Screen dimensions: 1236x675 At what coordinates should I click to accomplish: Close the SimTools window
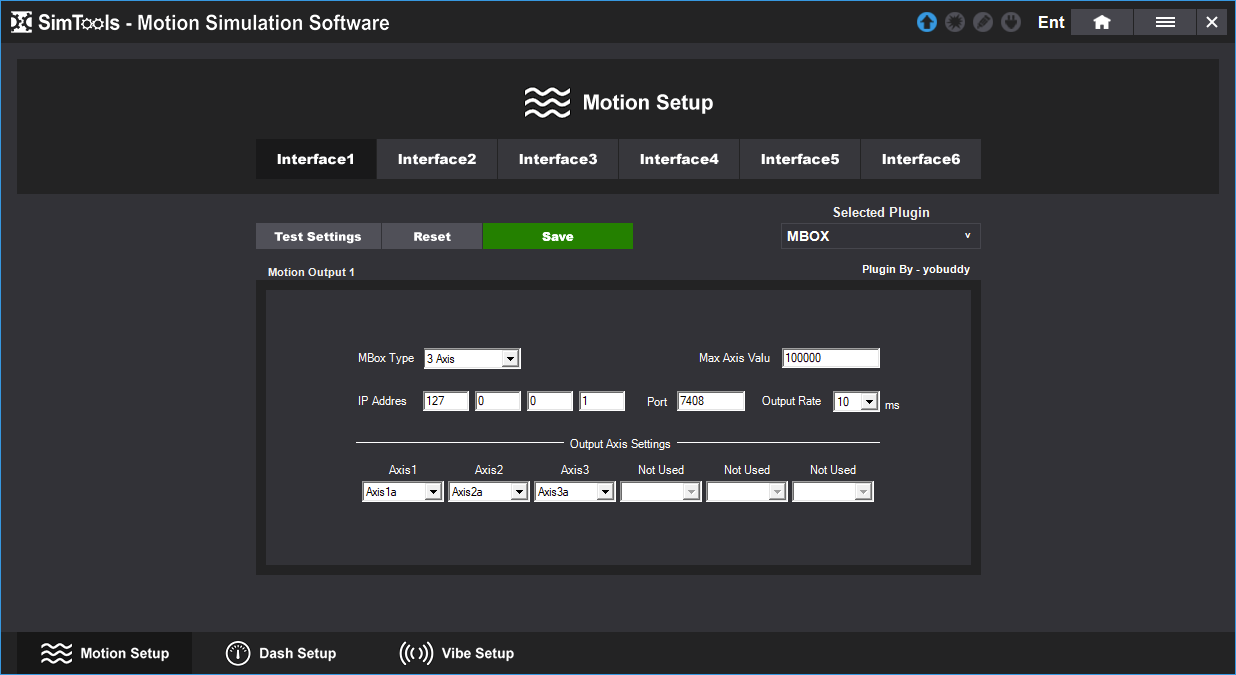1212,22
